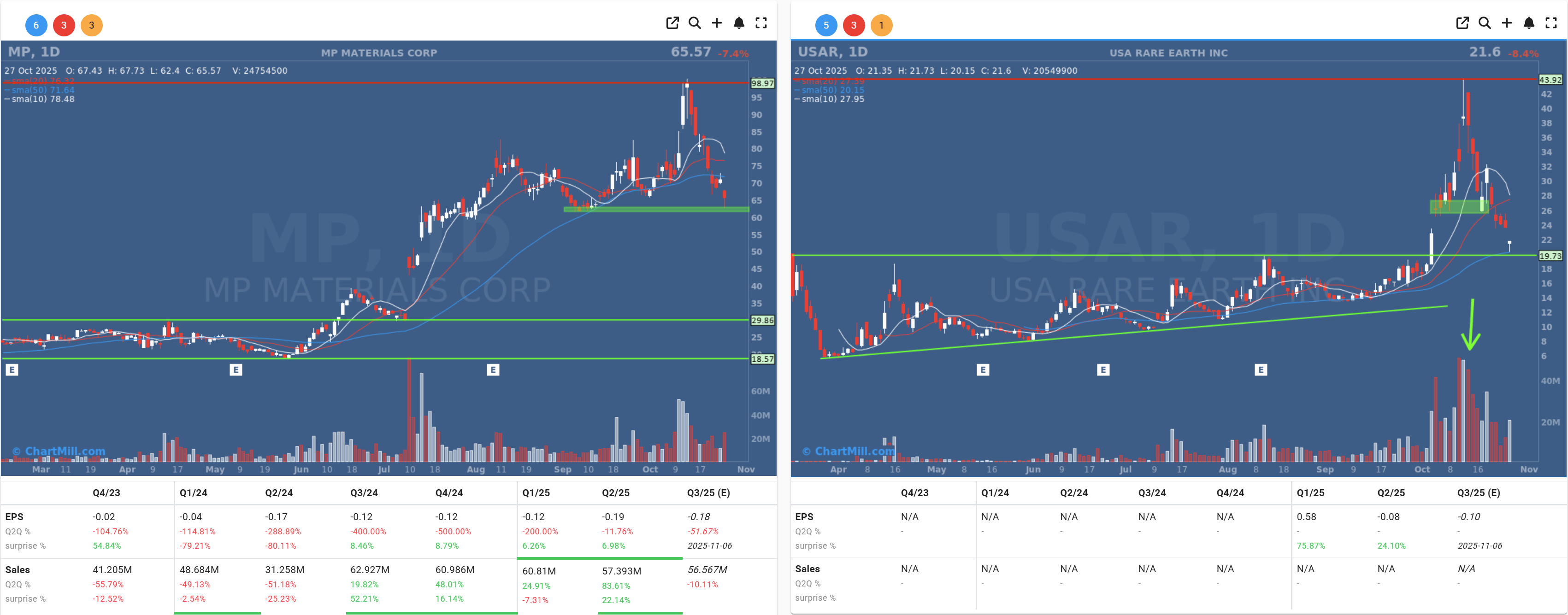
Task: Search for a symbol on the USAR chart
Action: point(1485,23)
